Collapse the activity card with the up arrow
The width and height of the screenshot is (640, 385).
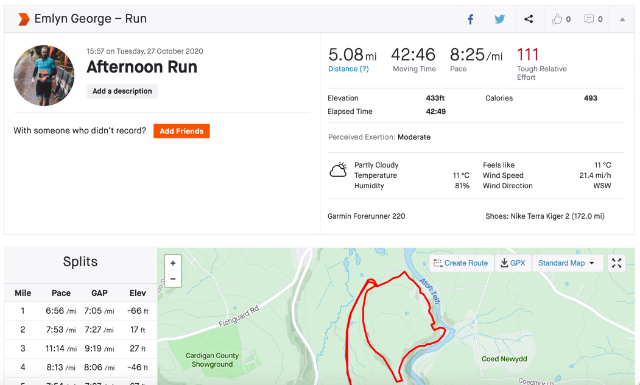click(622, 19)
